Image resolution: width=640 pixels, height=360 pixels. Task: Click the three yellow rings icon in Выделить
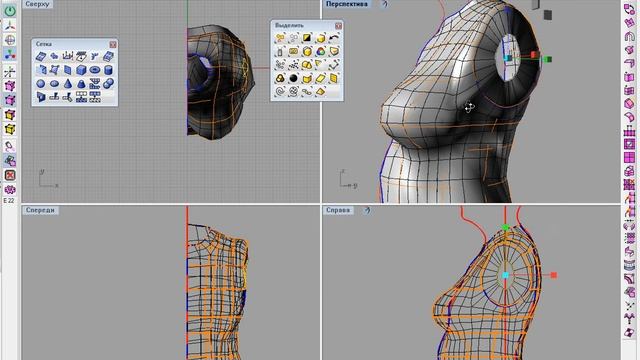(280, 78)
